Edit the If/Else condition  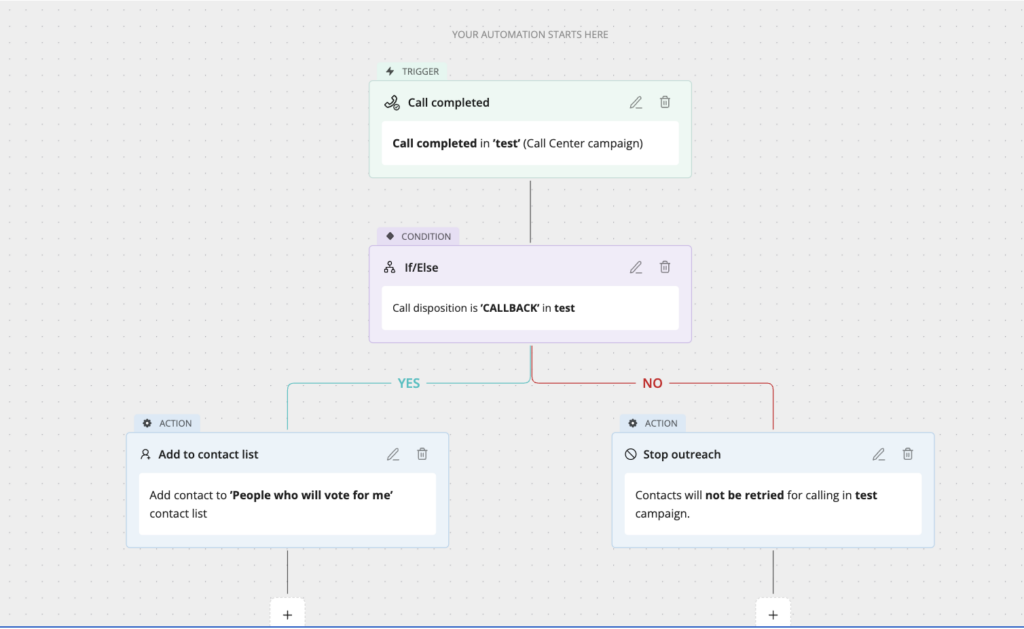[635, 267]
